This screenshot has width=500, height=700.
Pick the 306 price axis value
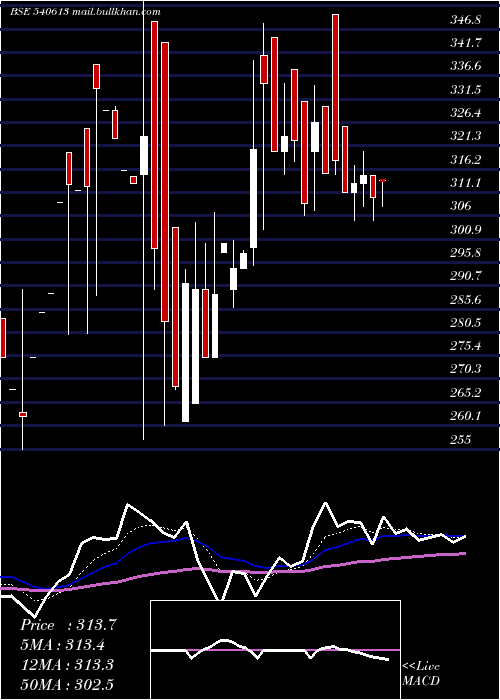point(461,206)
